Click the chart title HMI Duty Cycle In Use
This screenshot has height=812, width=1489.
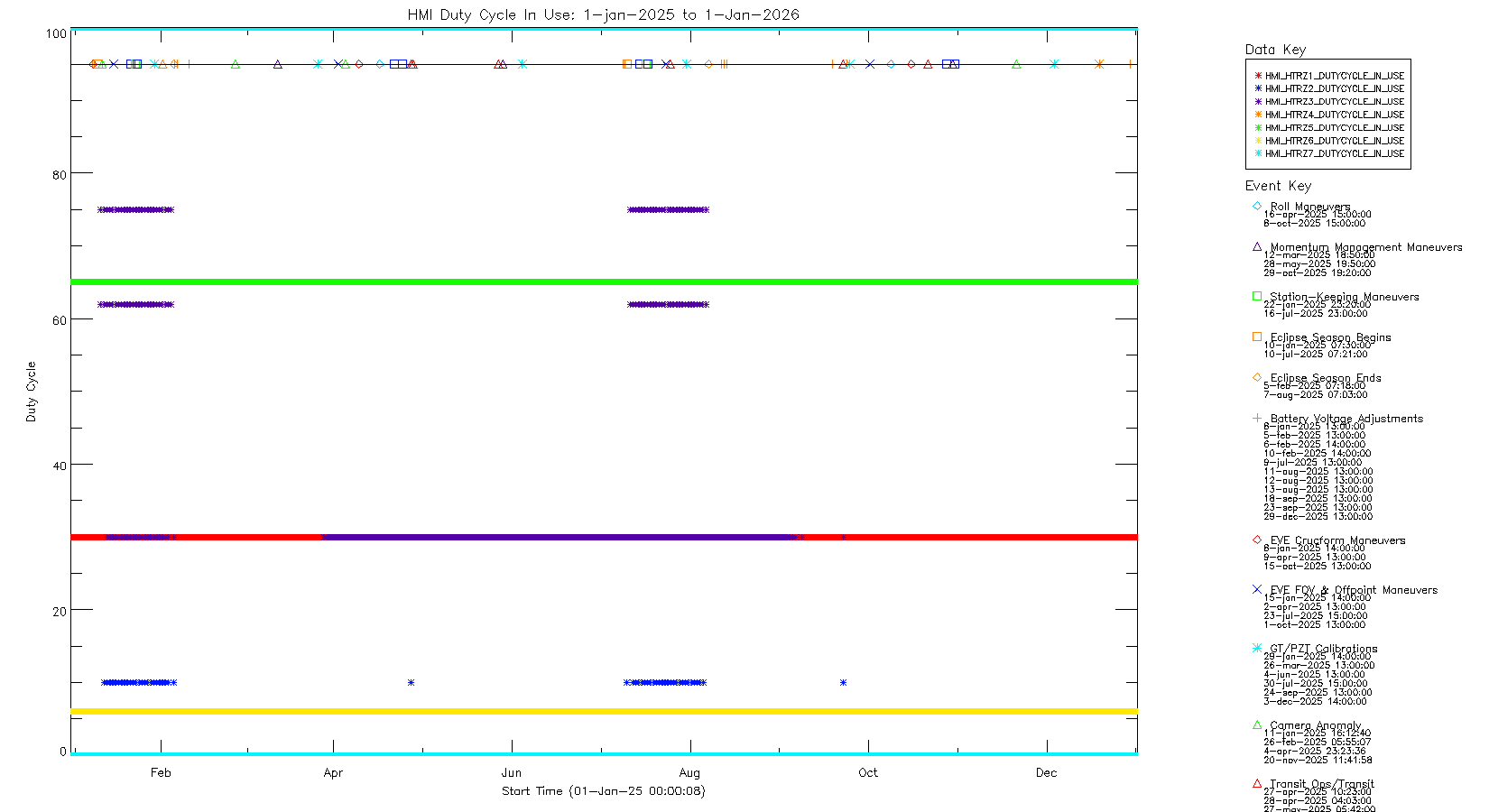click(x=603, y=14)
